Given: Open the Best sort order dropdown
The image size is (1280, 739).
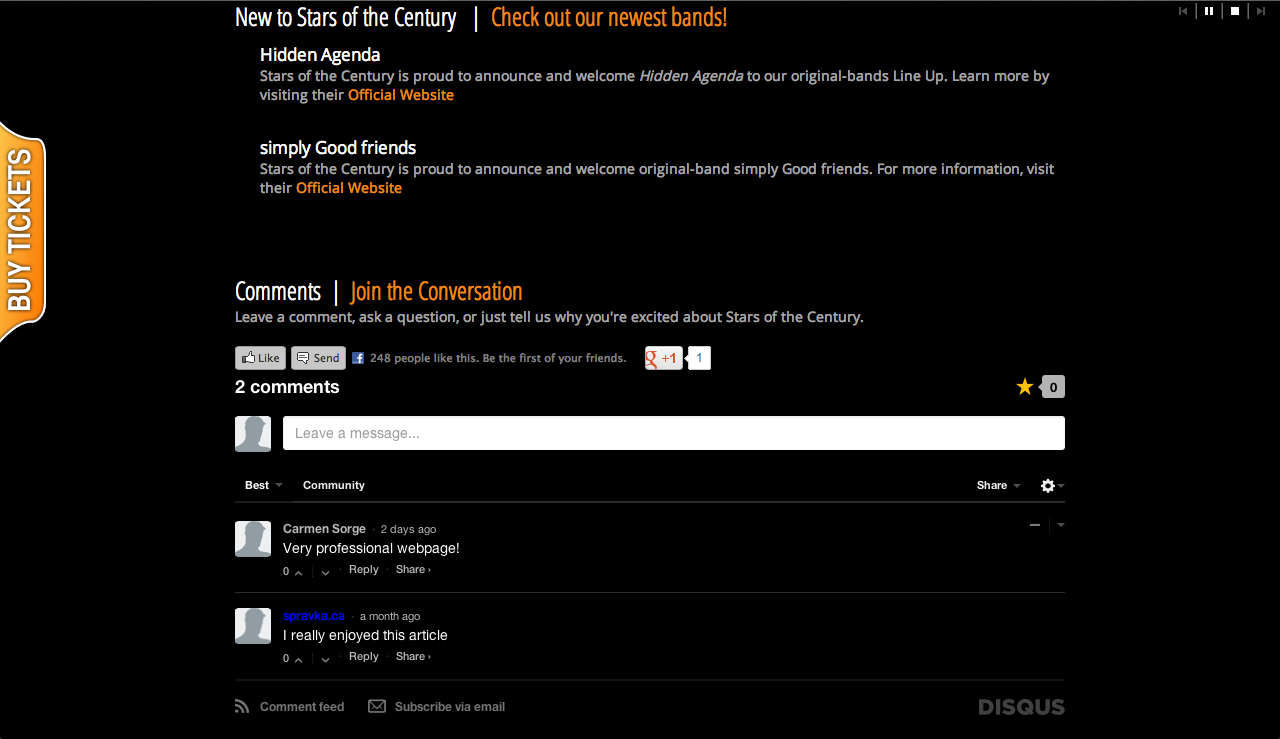Looking at the screenshot, I should point(263,486).
